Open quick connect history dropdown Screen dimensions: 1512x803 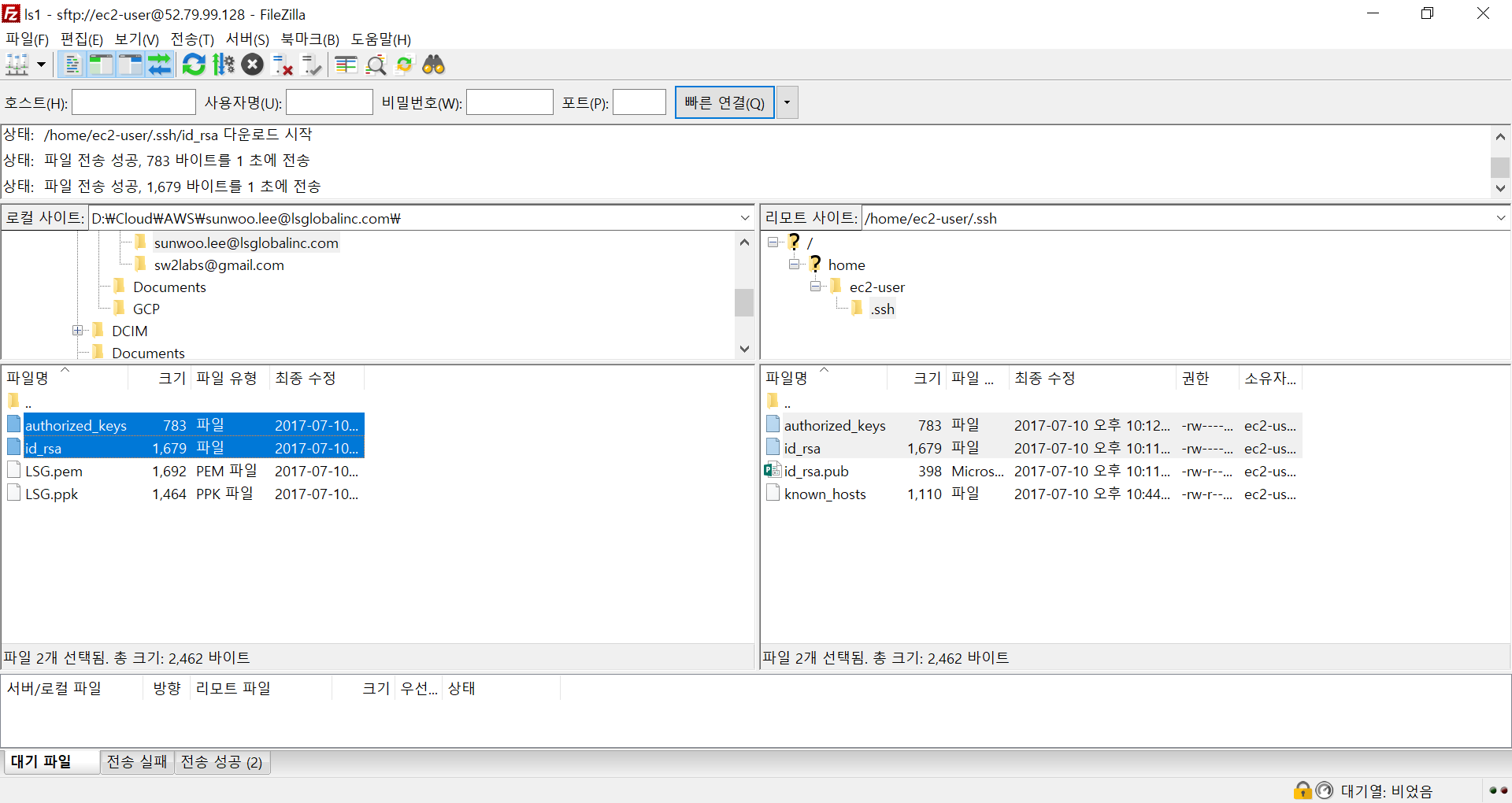tap(787, 102)
